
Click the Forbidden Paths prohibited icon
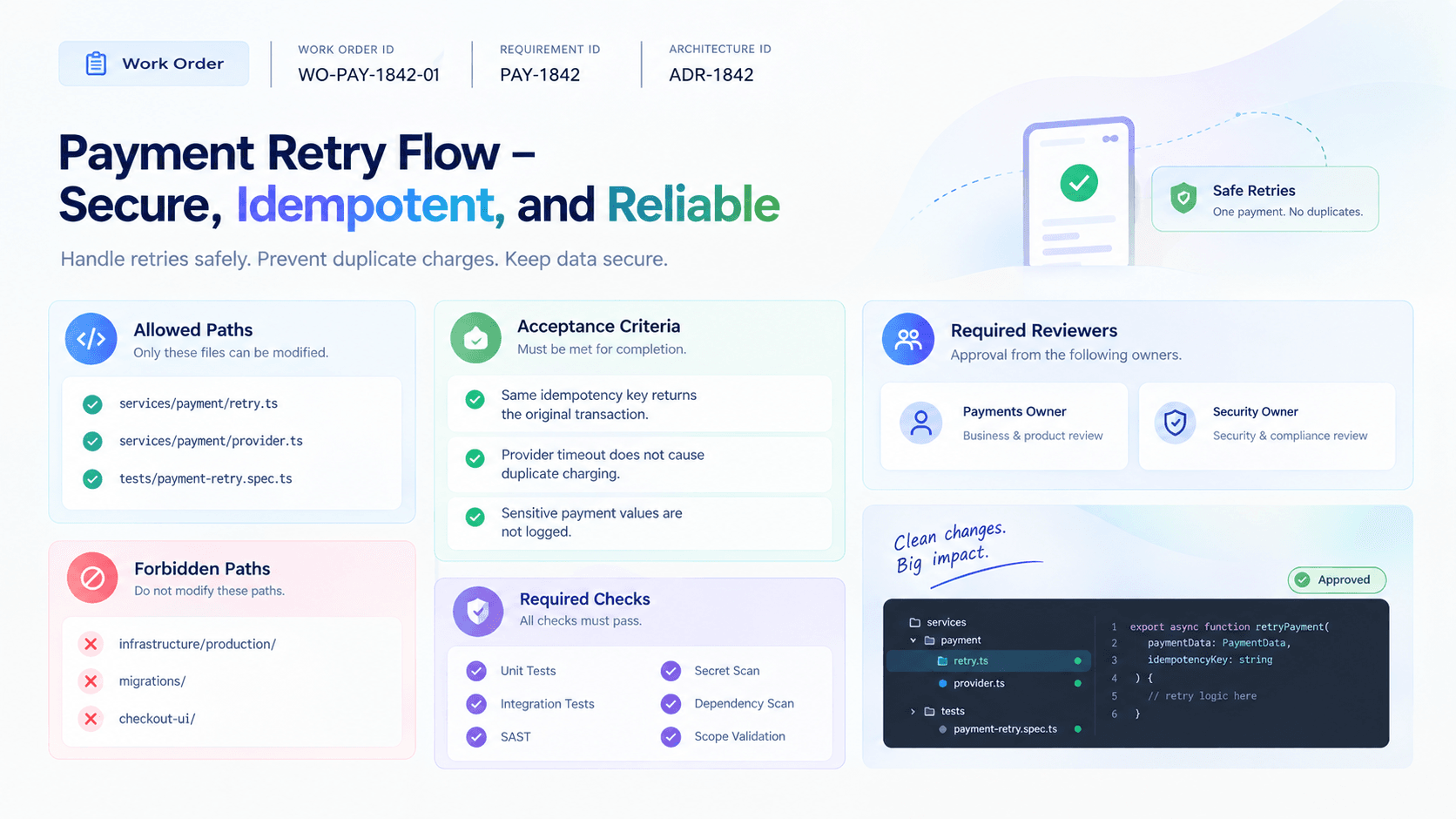point(92,578)
